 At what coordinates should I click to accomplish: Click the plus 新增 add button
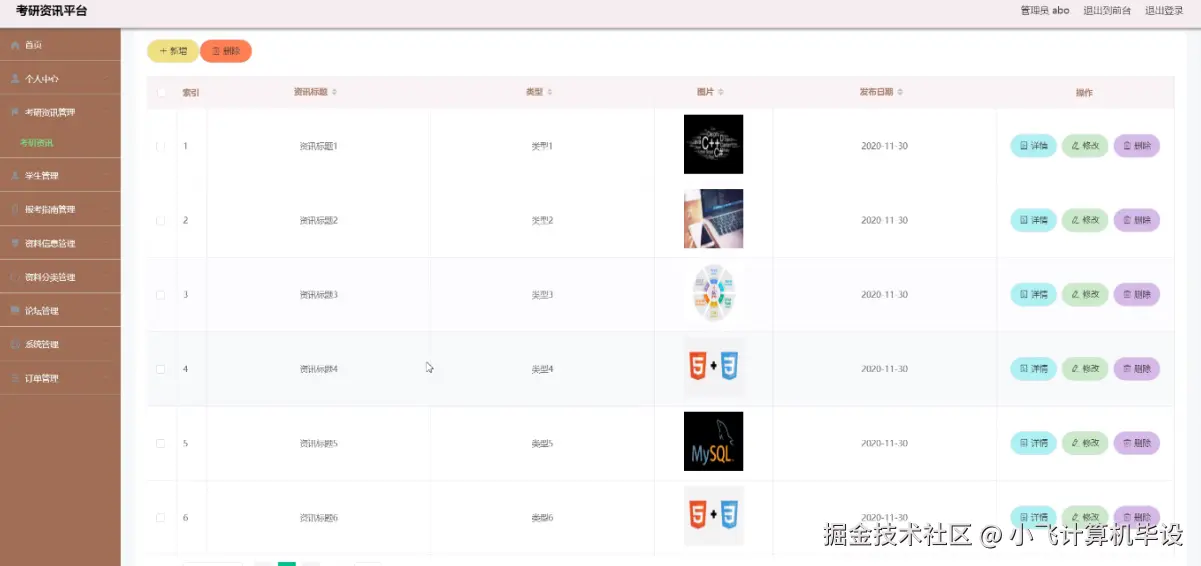(x=173, y=51)
